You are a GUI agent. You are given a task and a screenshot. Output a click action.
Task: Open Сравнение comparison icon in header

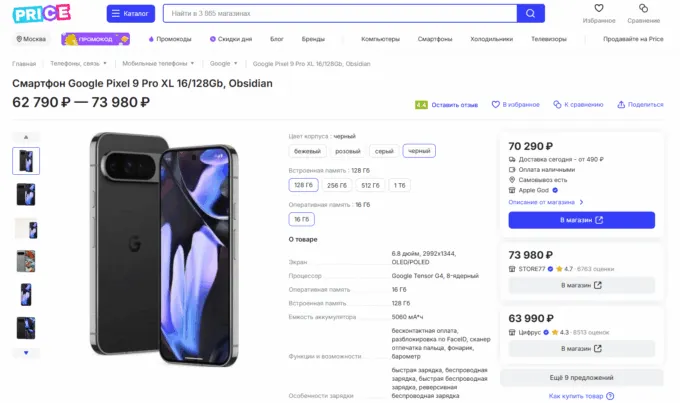pyautogui.click(x=643, y=10)
